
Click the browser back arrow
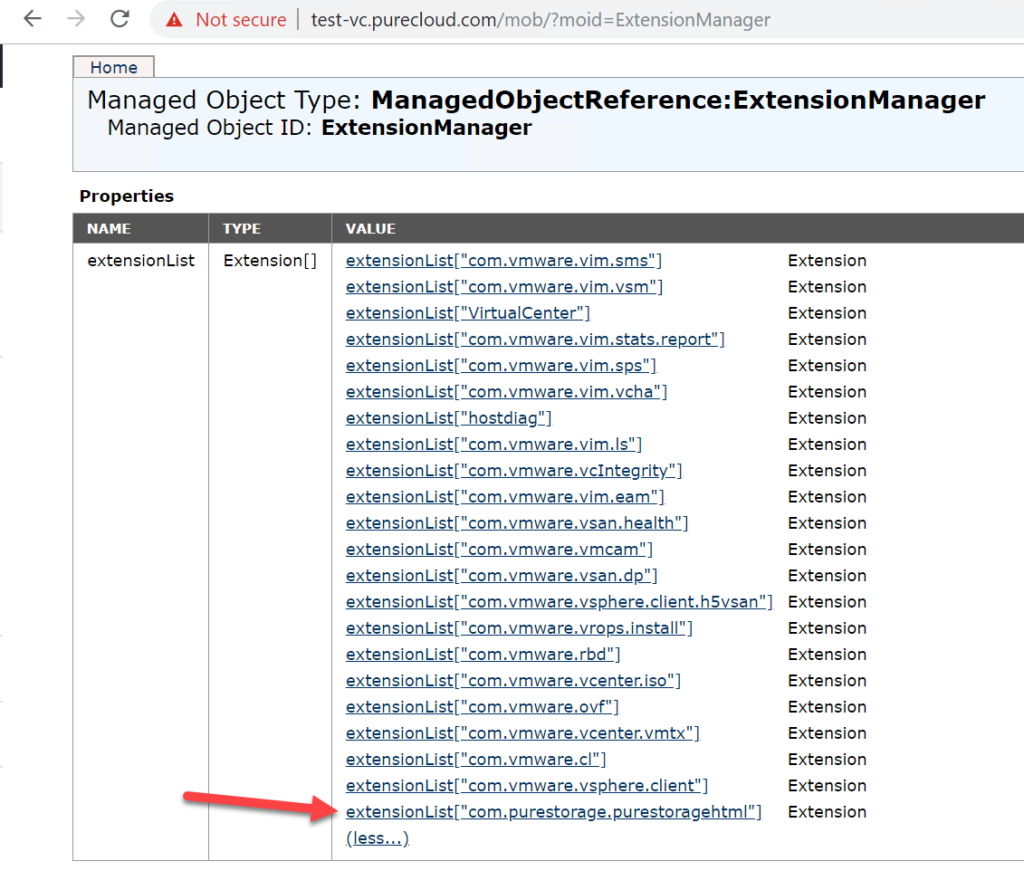click(x=32, y=19)
